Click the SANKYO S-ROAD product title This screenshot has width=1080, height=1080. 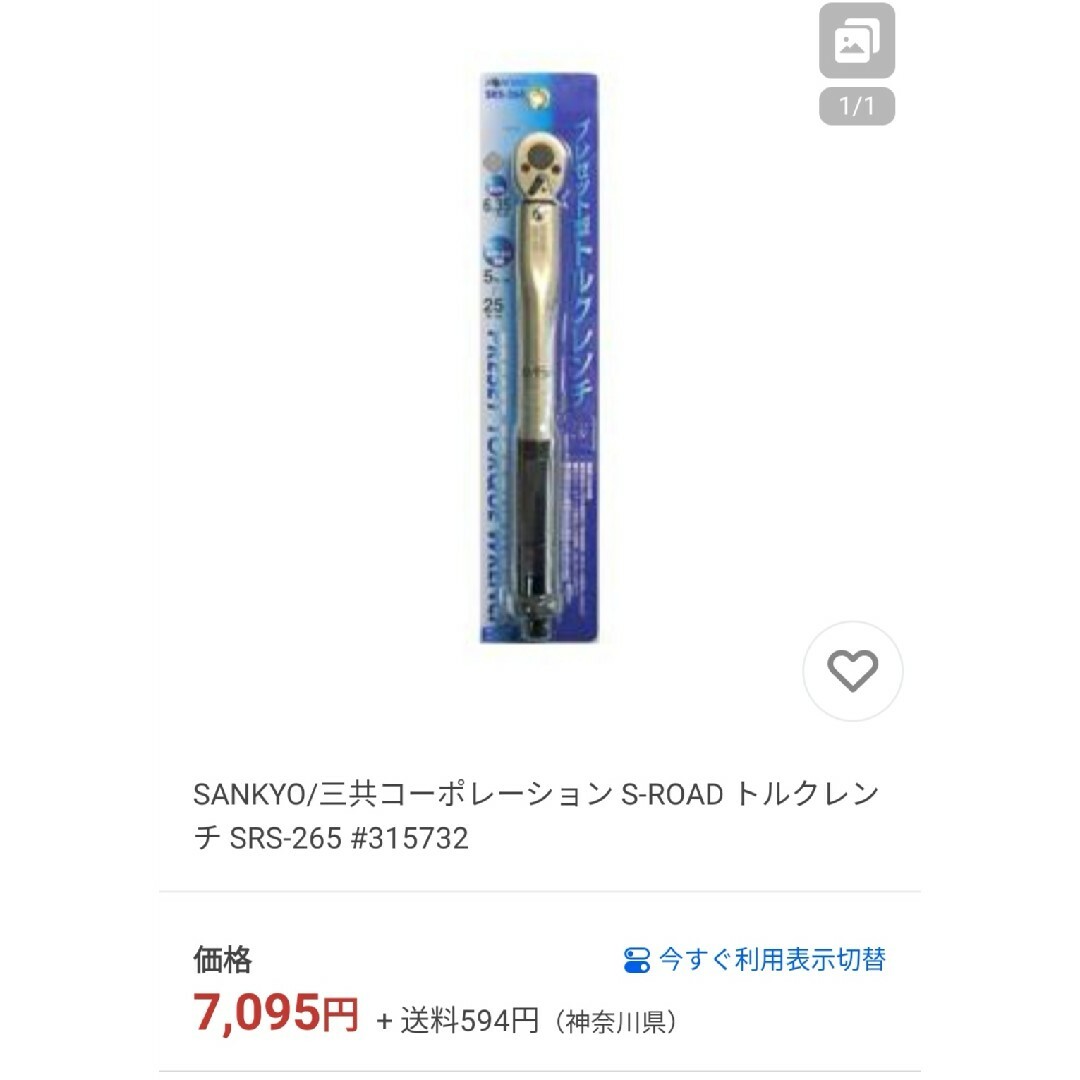click(x=536, y=816)
